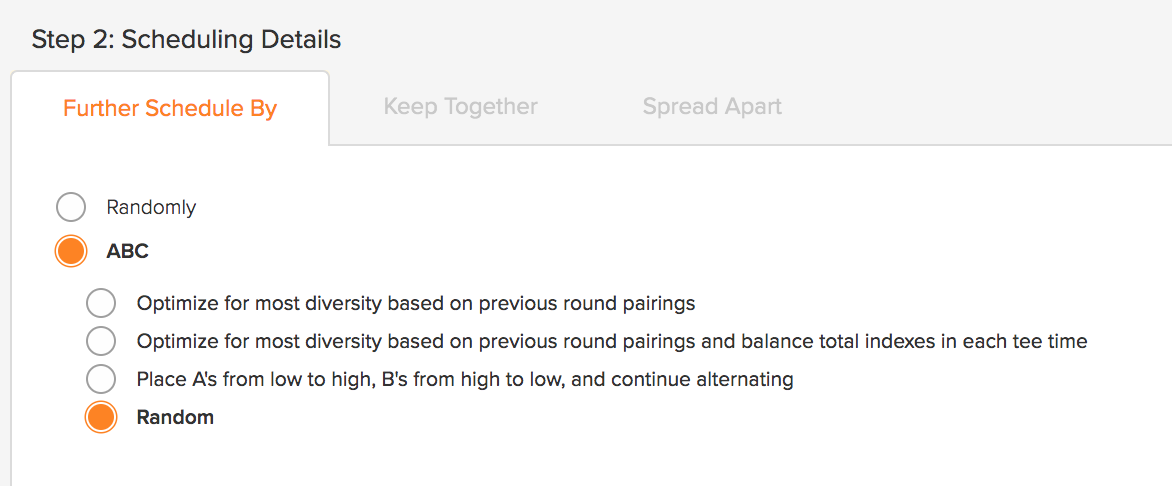Open the Spread Apart tab
The height and width of the screenshot is (486, 1172).
712,106
